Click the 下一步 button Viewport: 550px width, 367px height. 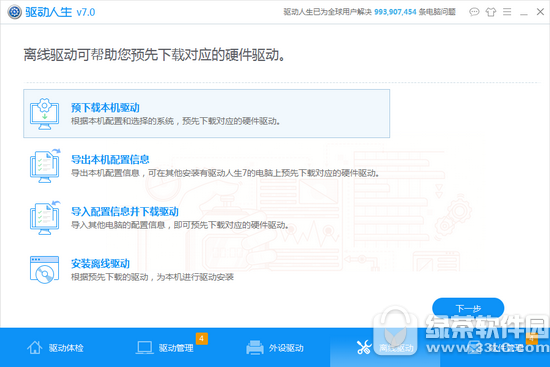coord(468,308)
